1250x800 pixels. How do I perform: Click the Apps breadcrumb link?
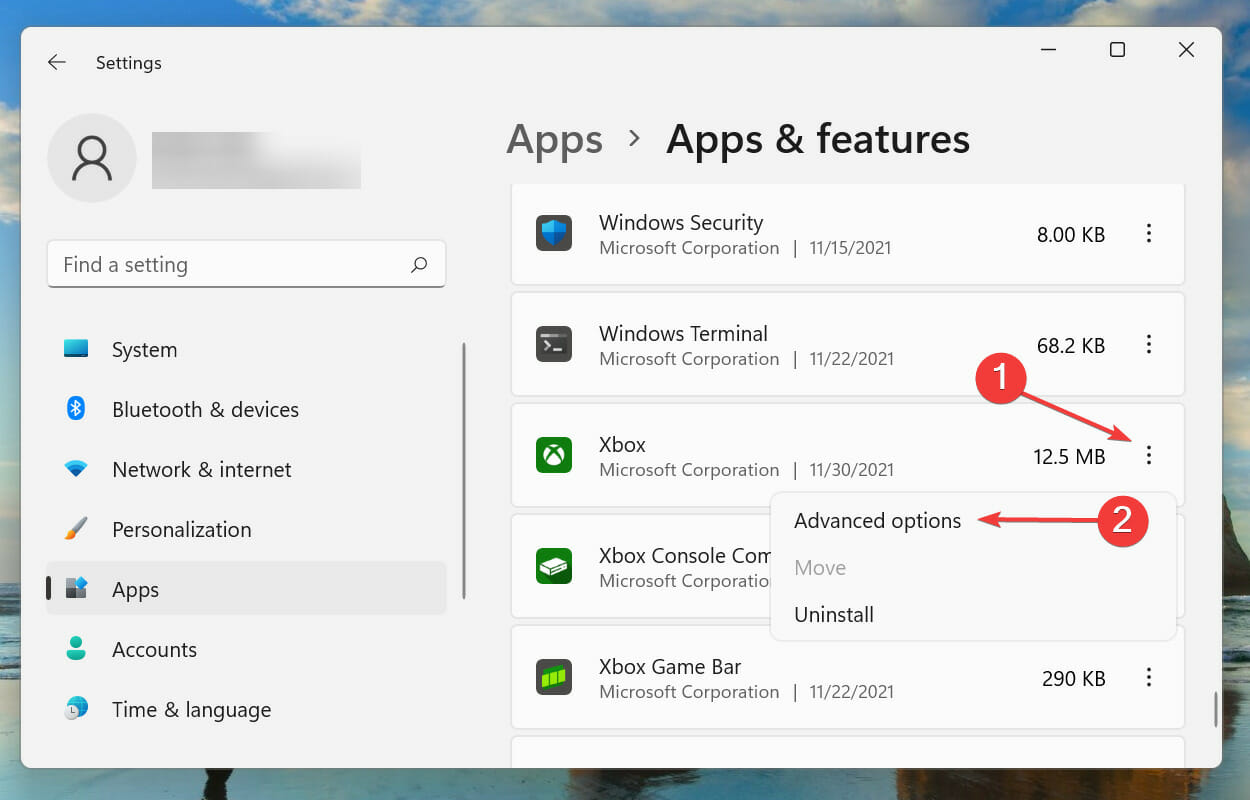click(x=554, y=140)
